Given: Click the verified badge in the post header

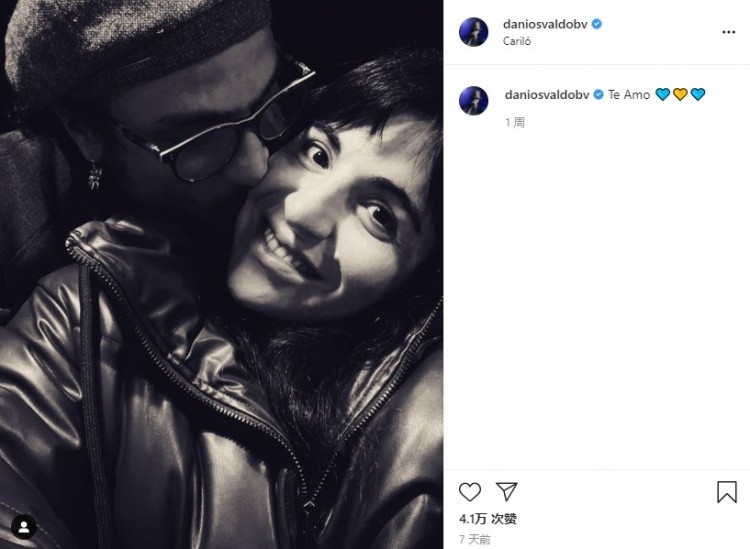Looking at the screenshot, I should [596, 24].
